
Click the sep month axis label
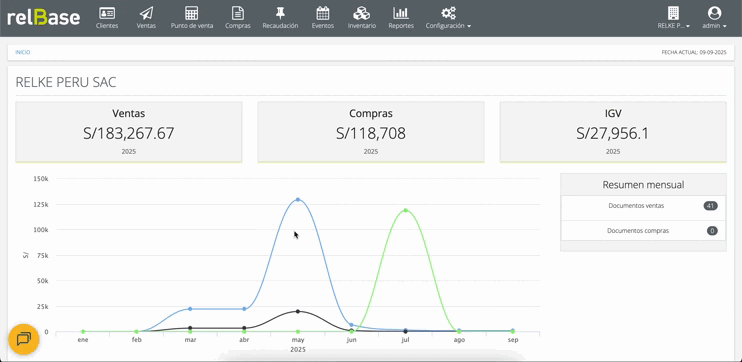tap(513, 340)
